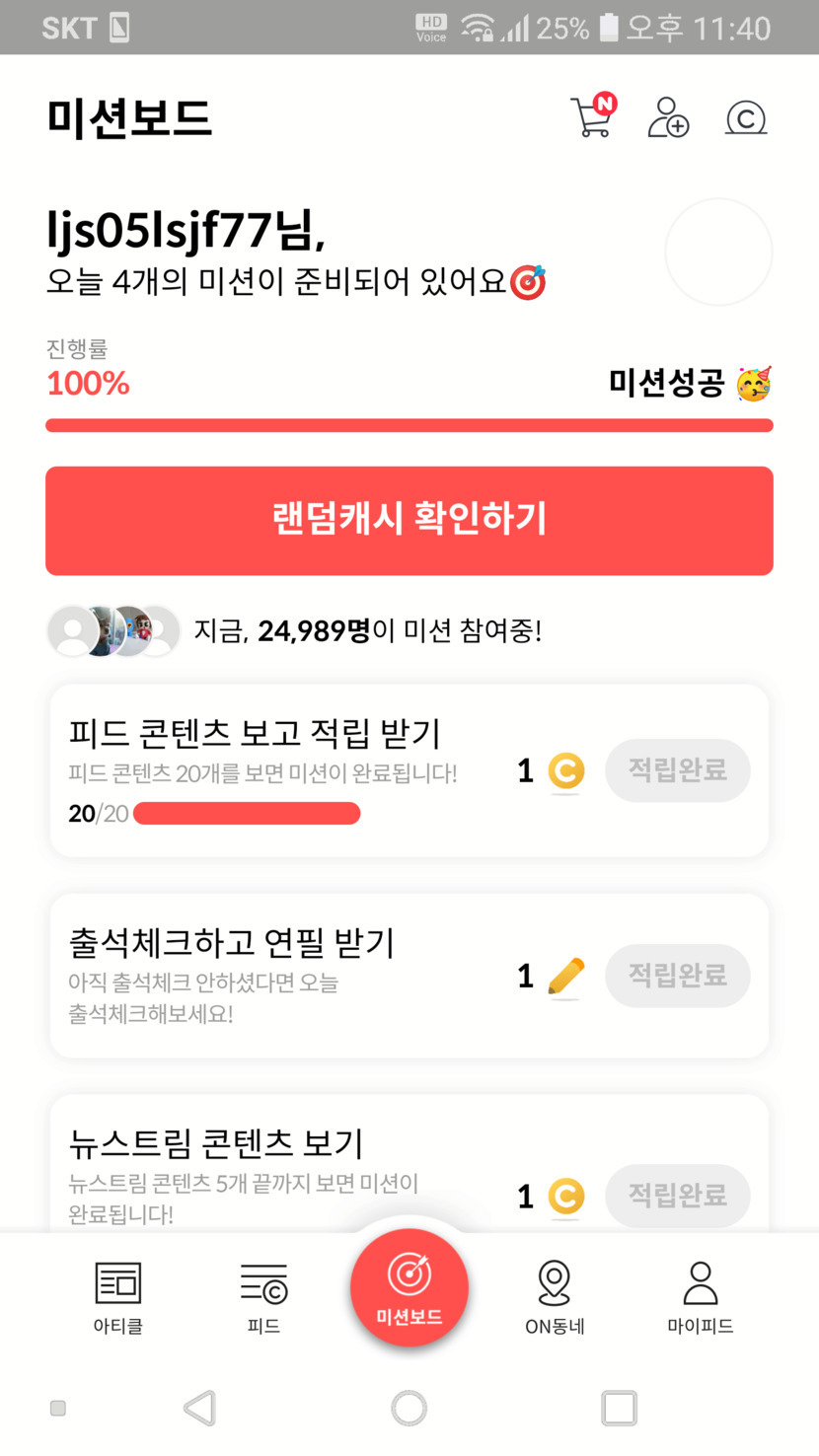Tap the overall mission progress bar
The width and height of the screenshot is (819, 1456).
coord(409,426)
